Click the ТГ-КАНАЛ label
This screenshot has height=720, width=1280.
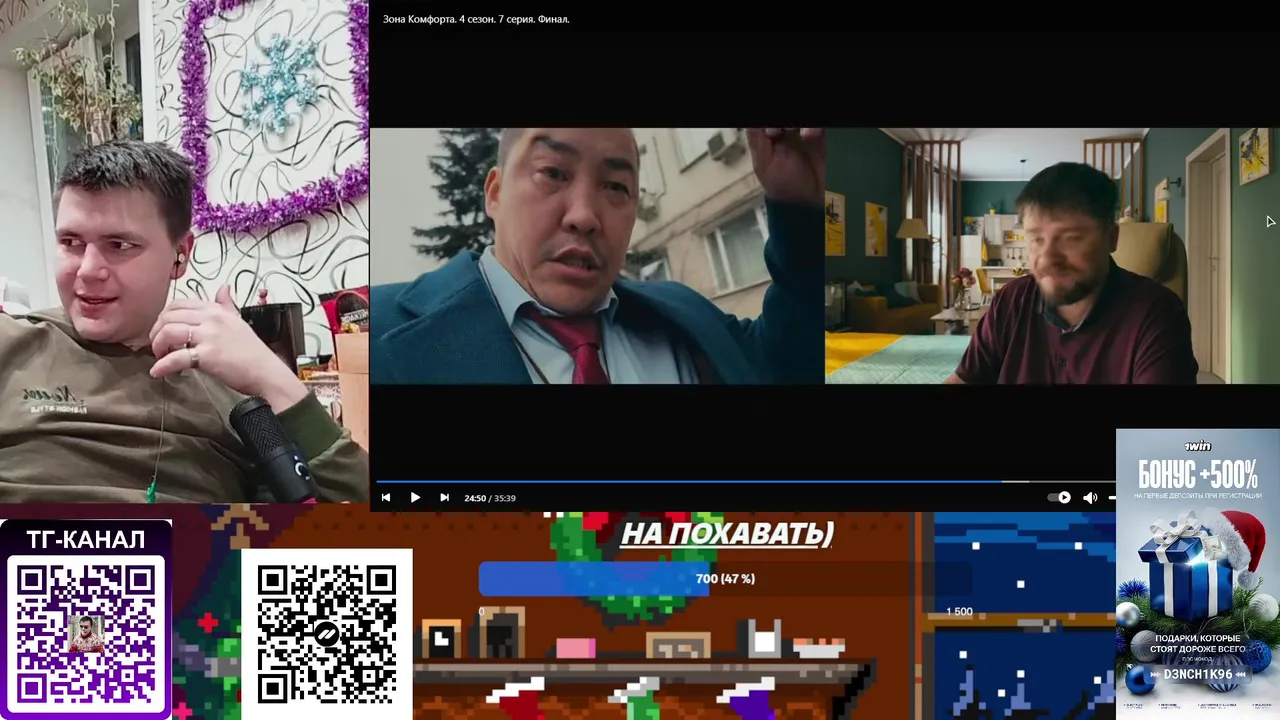(x=86, y=540)
